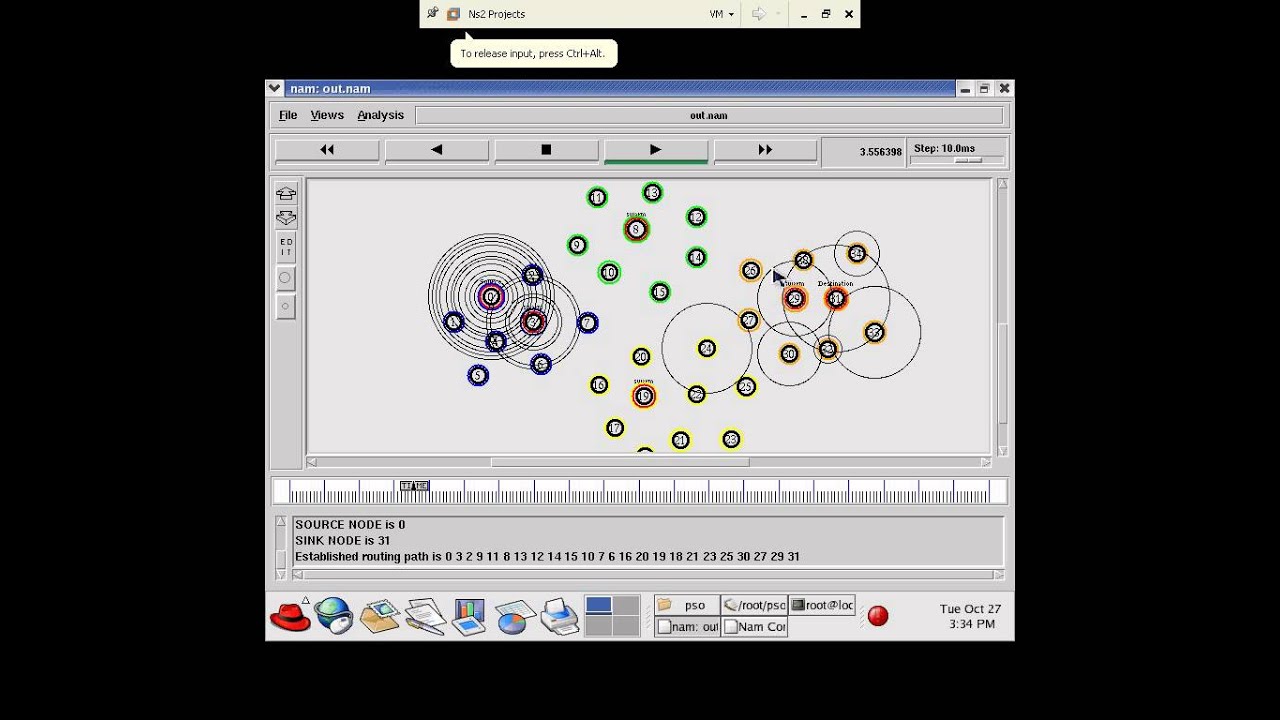Click the rewind double-arrow playback button
Image resolution: width=1280 pixels, height=720 pixels.
[327, 150]
